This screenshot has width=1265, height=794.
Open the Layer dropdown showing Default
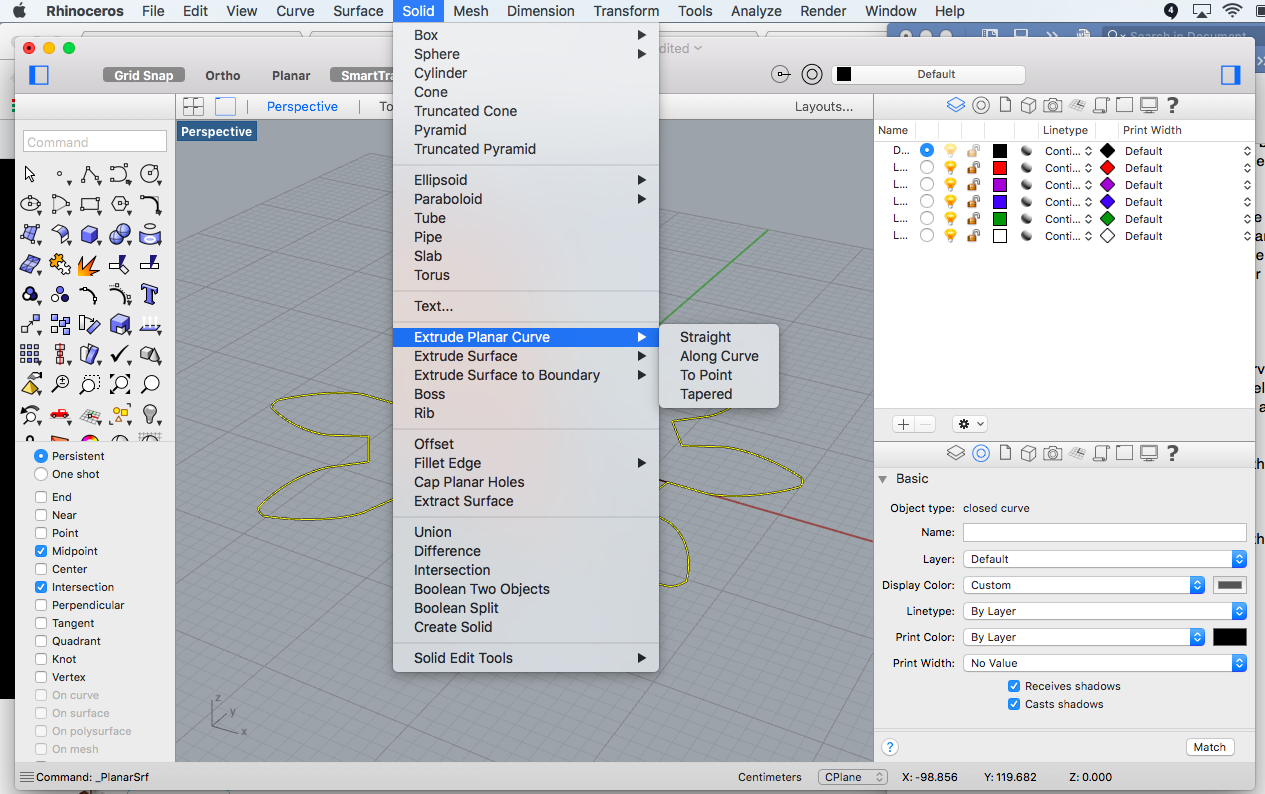pyautogui.click(x=1104, y=559)
